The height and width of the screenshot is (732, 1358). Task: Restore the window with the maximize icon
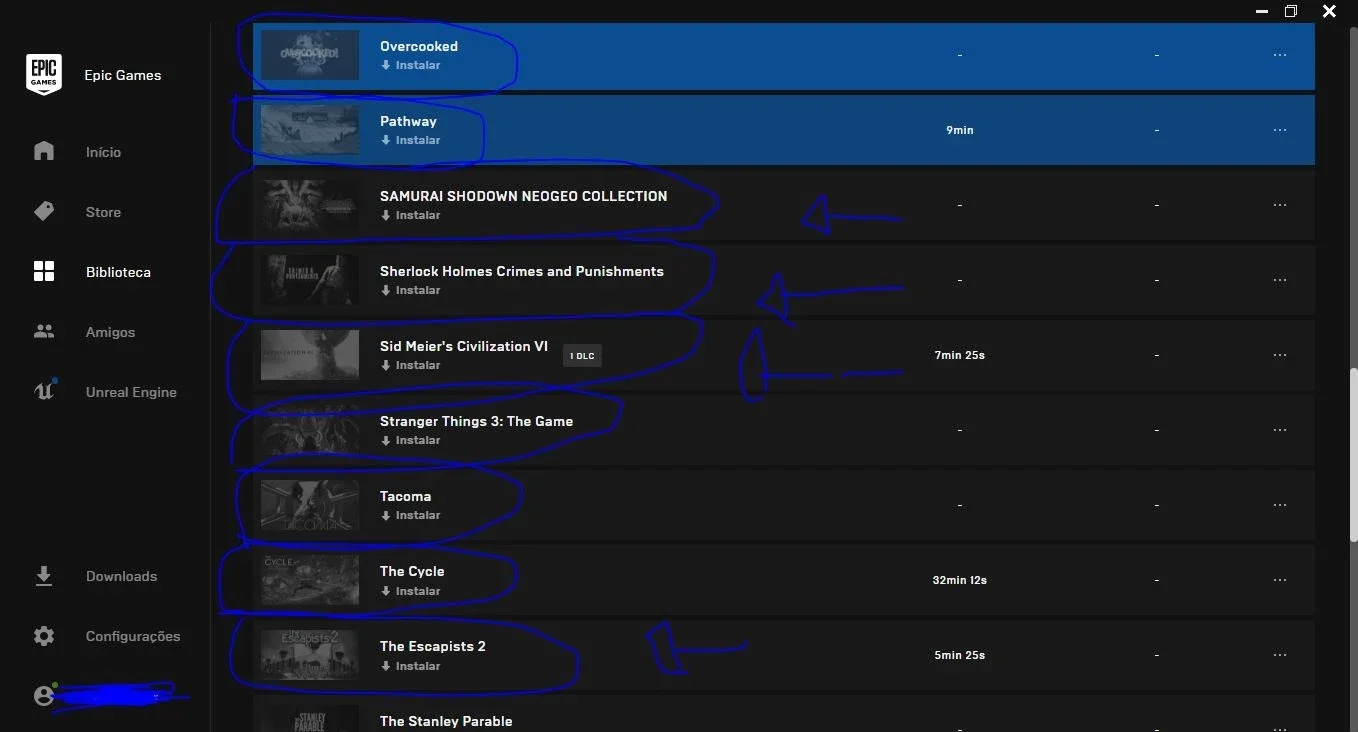[1291, 11]
